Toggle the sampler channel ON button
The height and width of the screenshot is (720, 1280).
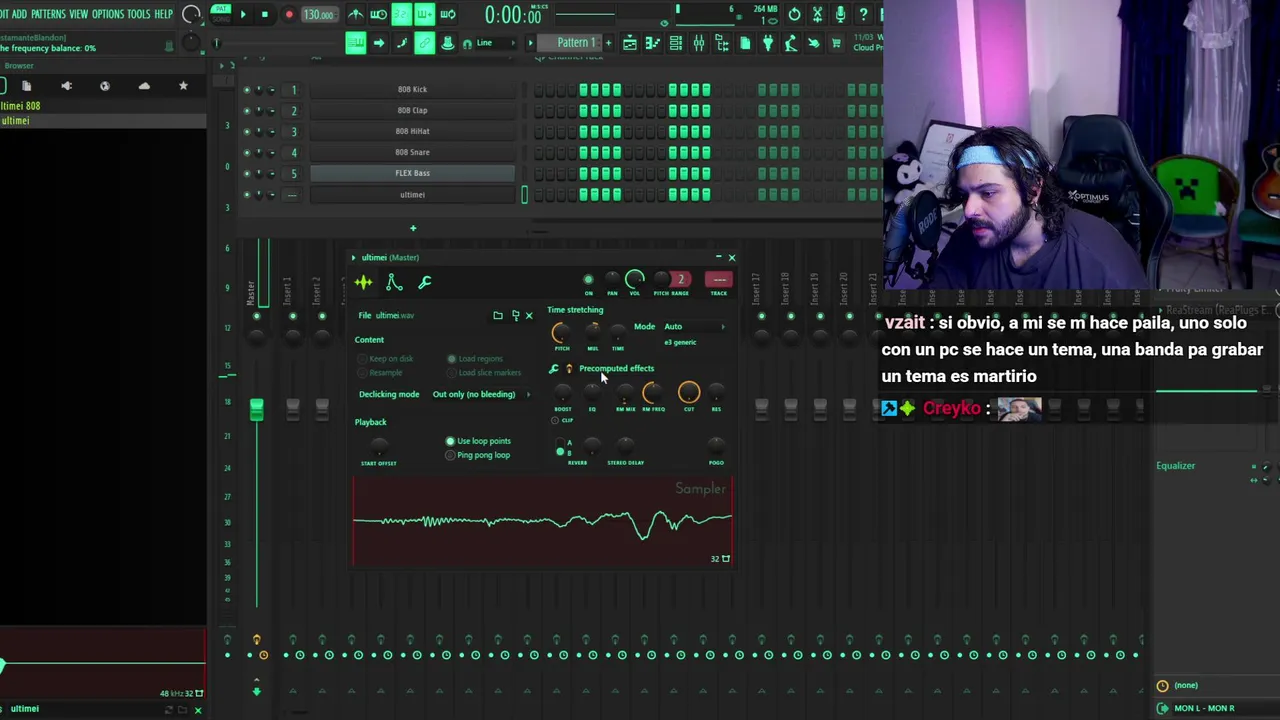coord(588,281)
